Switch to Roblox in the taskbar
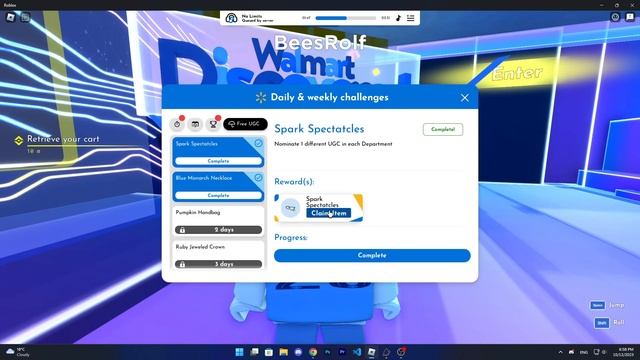Screen dimensions: 640x360 tap(372, 352)
